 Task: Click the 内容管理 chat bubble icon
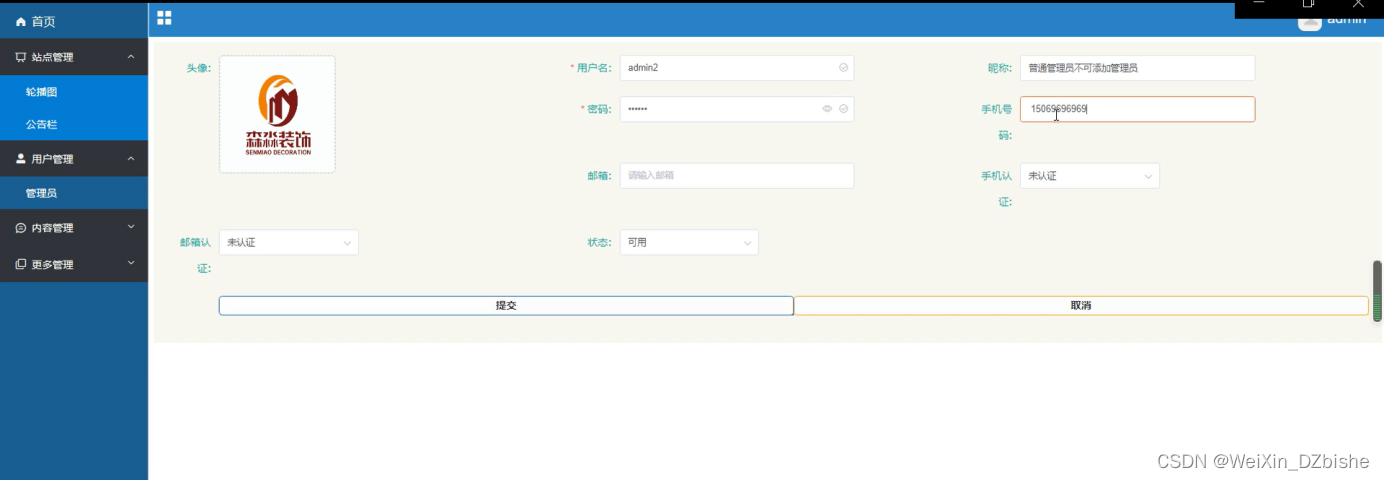pyautogui.click(x=21, y=228)
